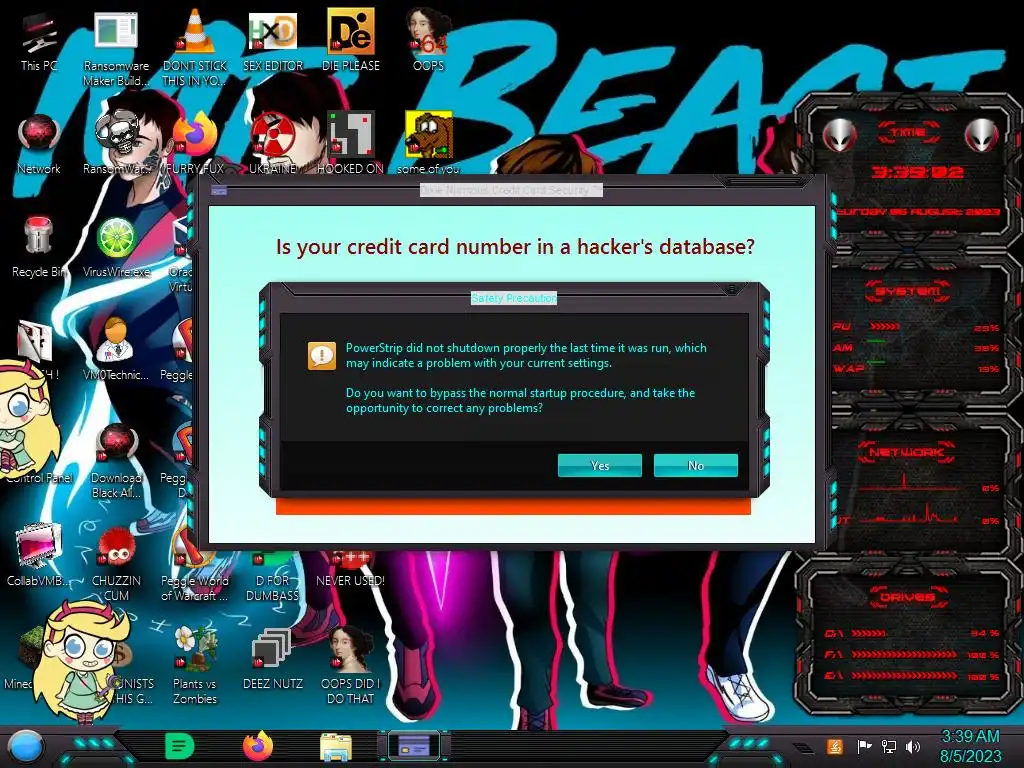Select the CHUZZIN CUM red fuzzball icon
Image resolution: width=1024 pixels, height=768 pixels.
(x=116, y=564)
